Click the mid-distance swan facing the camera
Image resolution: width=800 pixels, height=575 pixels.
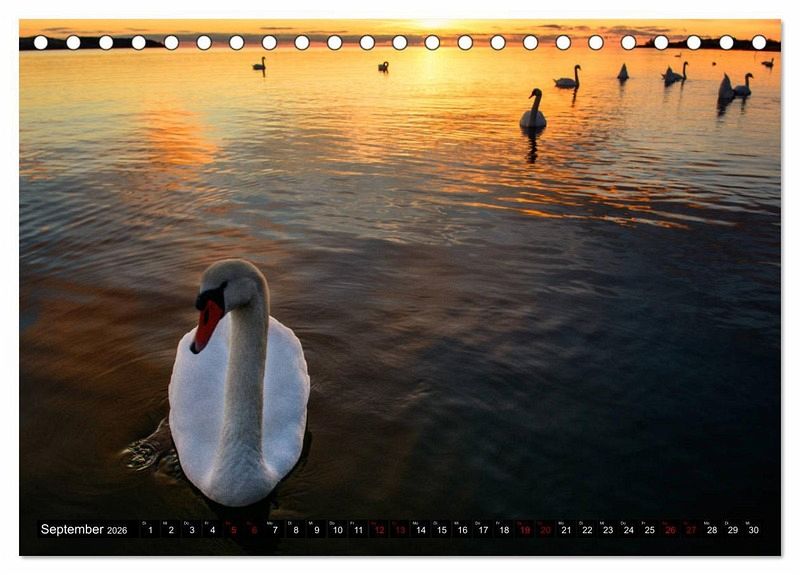pos(533,111)
